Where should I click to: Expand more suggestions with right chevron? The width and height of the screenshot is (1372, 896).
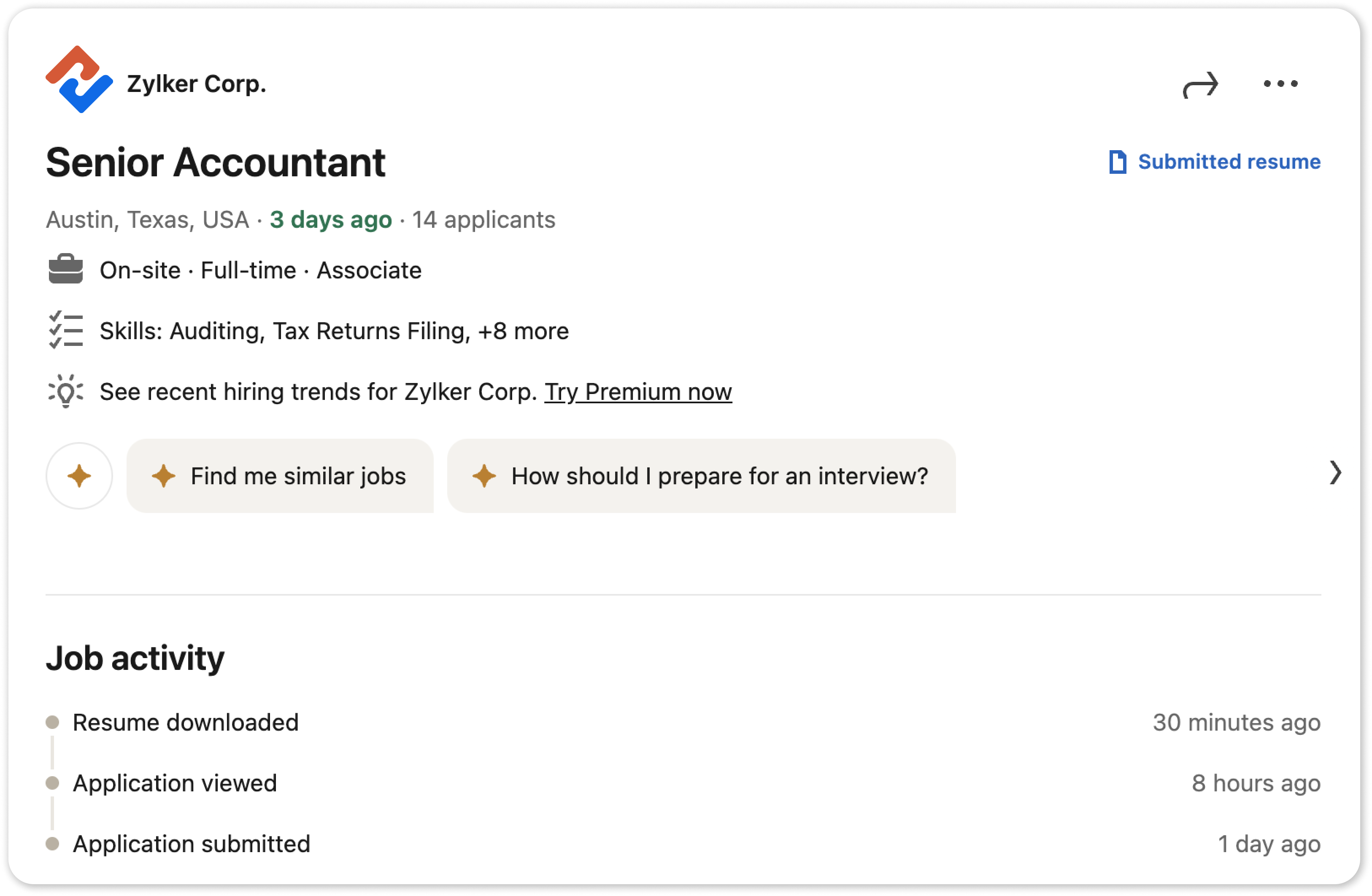click(1335, 473)
